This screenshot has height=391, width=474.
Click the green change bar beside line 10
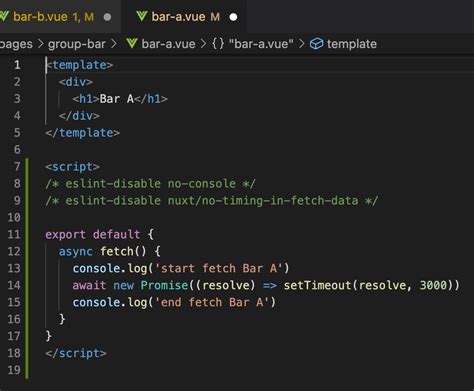pyautogui.click(x=27, y=217)
